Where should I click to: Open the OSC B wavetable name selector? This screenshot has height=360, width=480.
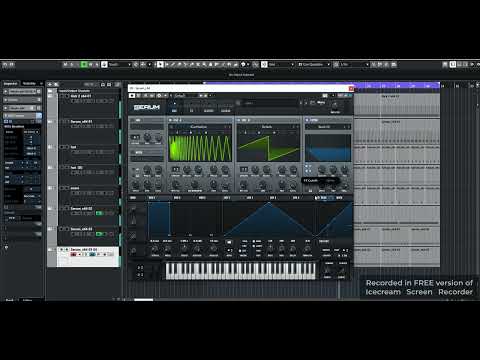click(267, 127)
